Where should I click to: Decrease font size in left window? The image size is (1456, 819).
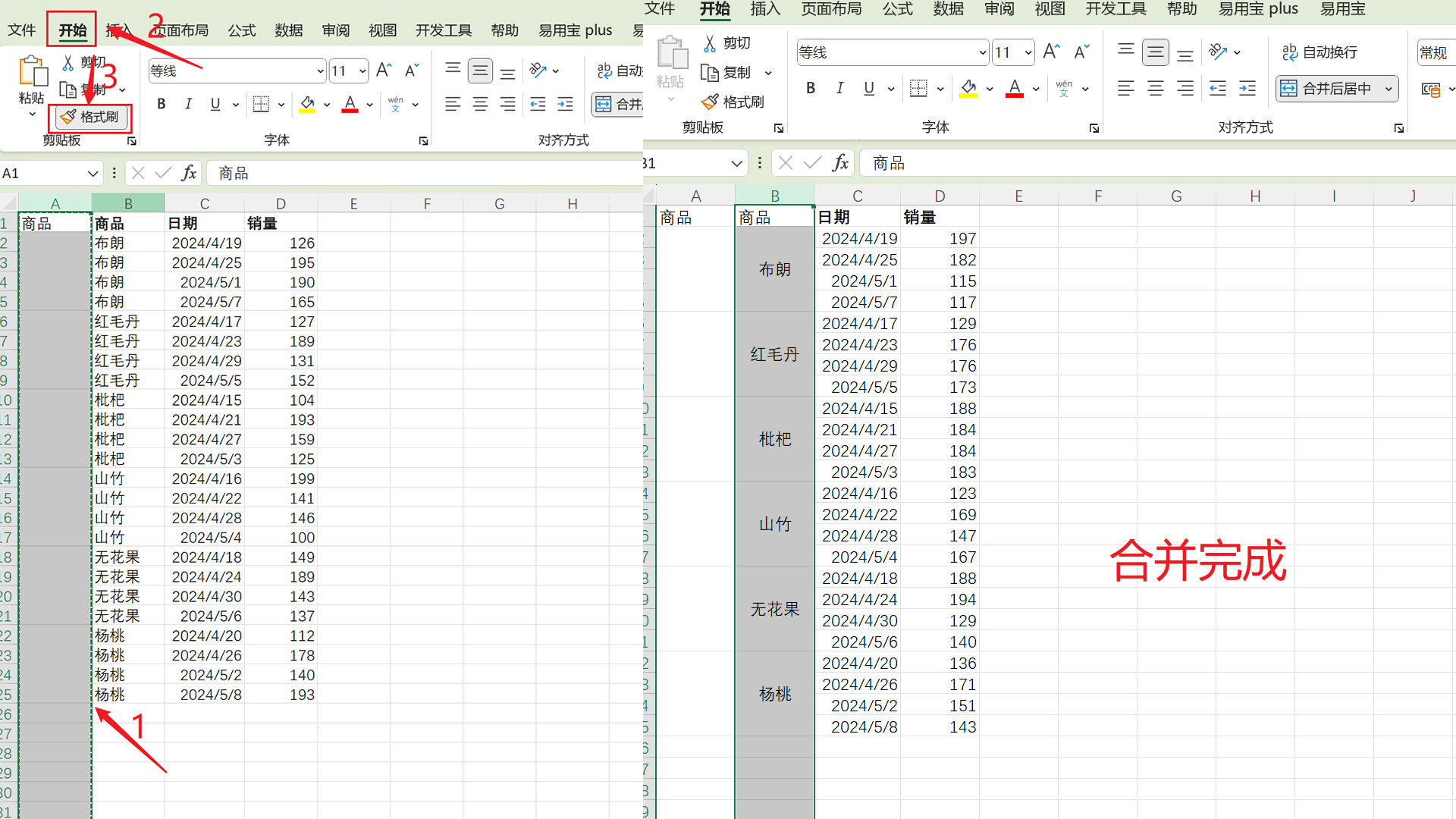click(412, 71)
